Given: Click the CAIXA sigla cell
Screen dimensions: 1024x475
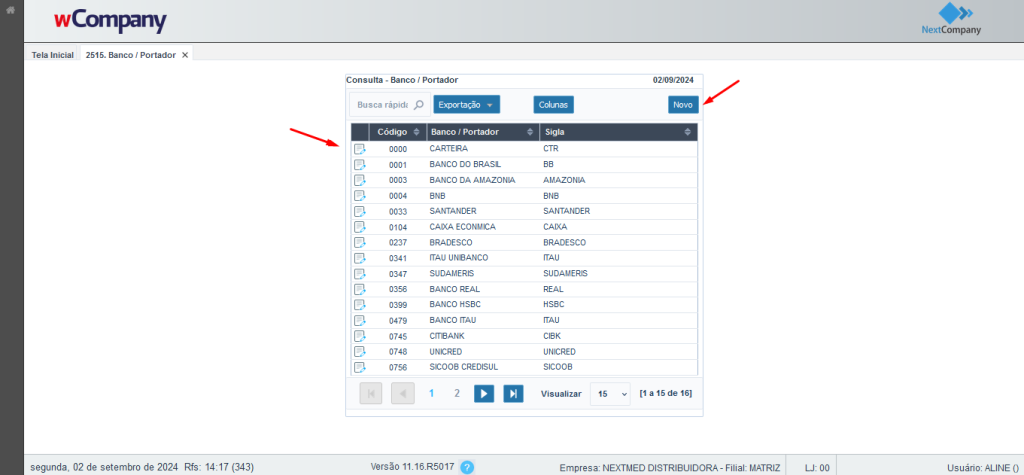Looking at the screenshot, I should [x=555, y=227].
